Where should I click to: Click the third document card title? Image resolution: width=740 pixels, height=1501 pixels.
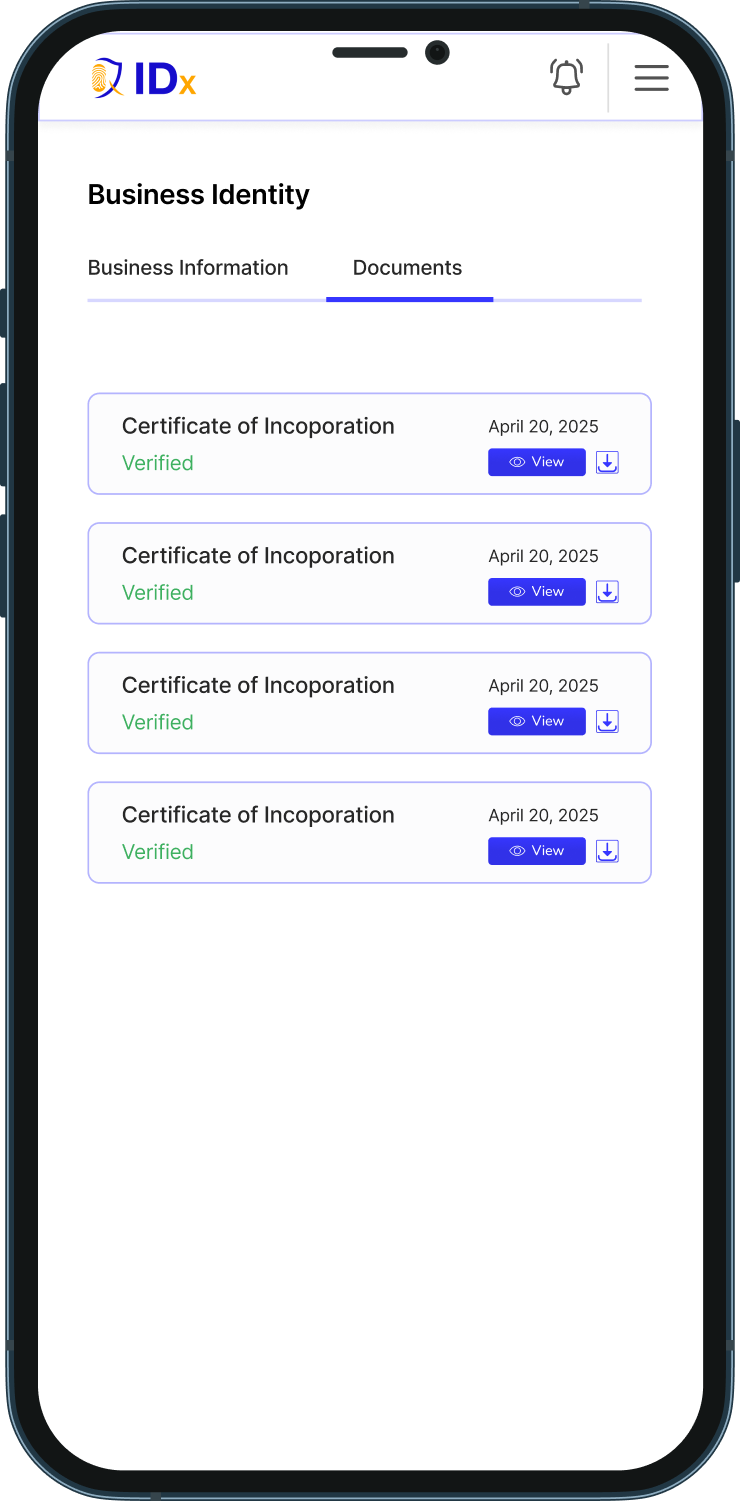coord(258,686)
